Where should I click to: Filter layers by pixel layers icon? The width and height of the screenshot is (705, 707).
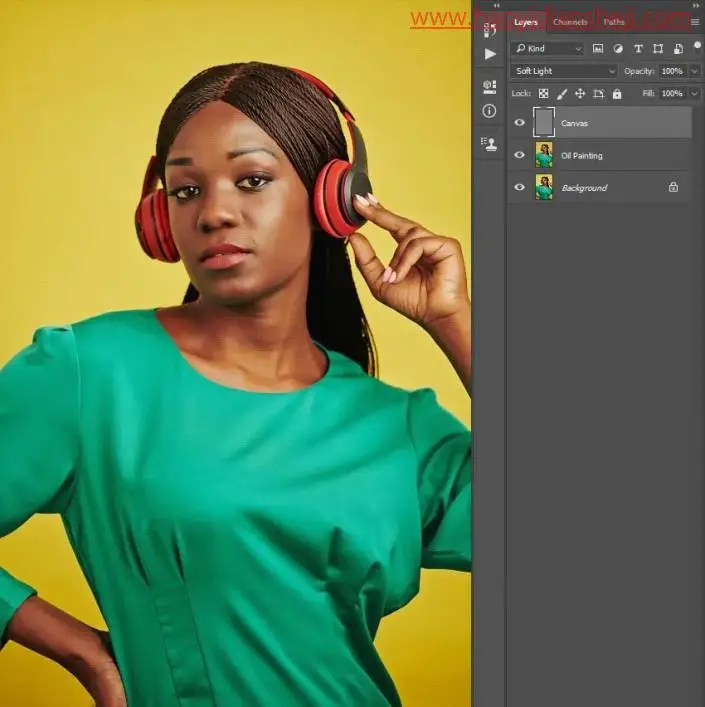point(598,49)
